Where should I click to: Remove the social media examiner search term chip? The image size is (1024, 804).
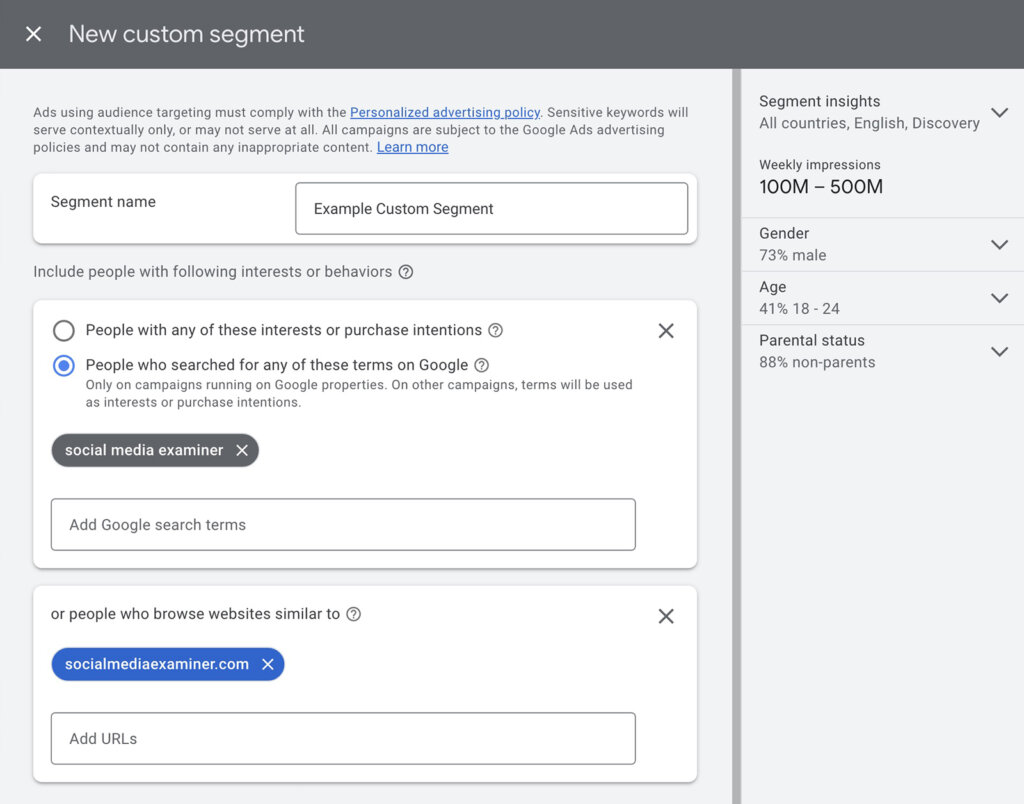click(242, 450)
